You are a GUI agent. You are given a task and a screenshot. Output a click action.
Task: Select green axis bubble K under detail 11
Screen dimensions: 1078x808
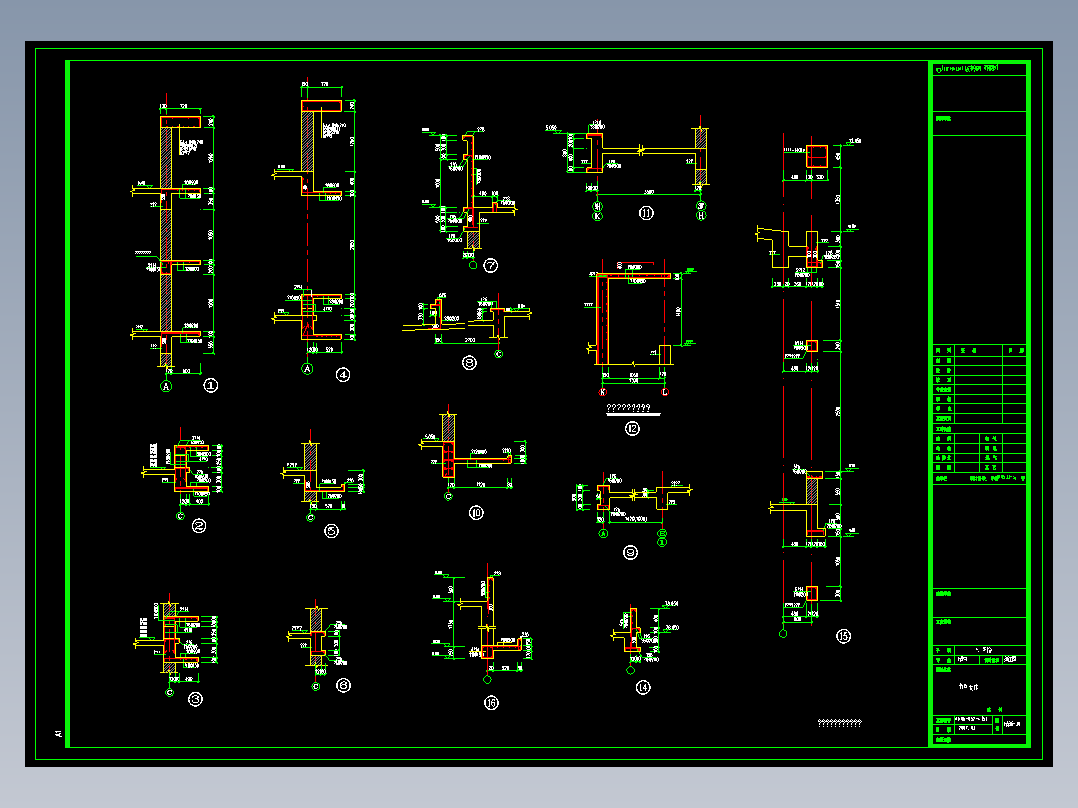coord(597,216)
